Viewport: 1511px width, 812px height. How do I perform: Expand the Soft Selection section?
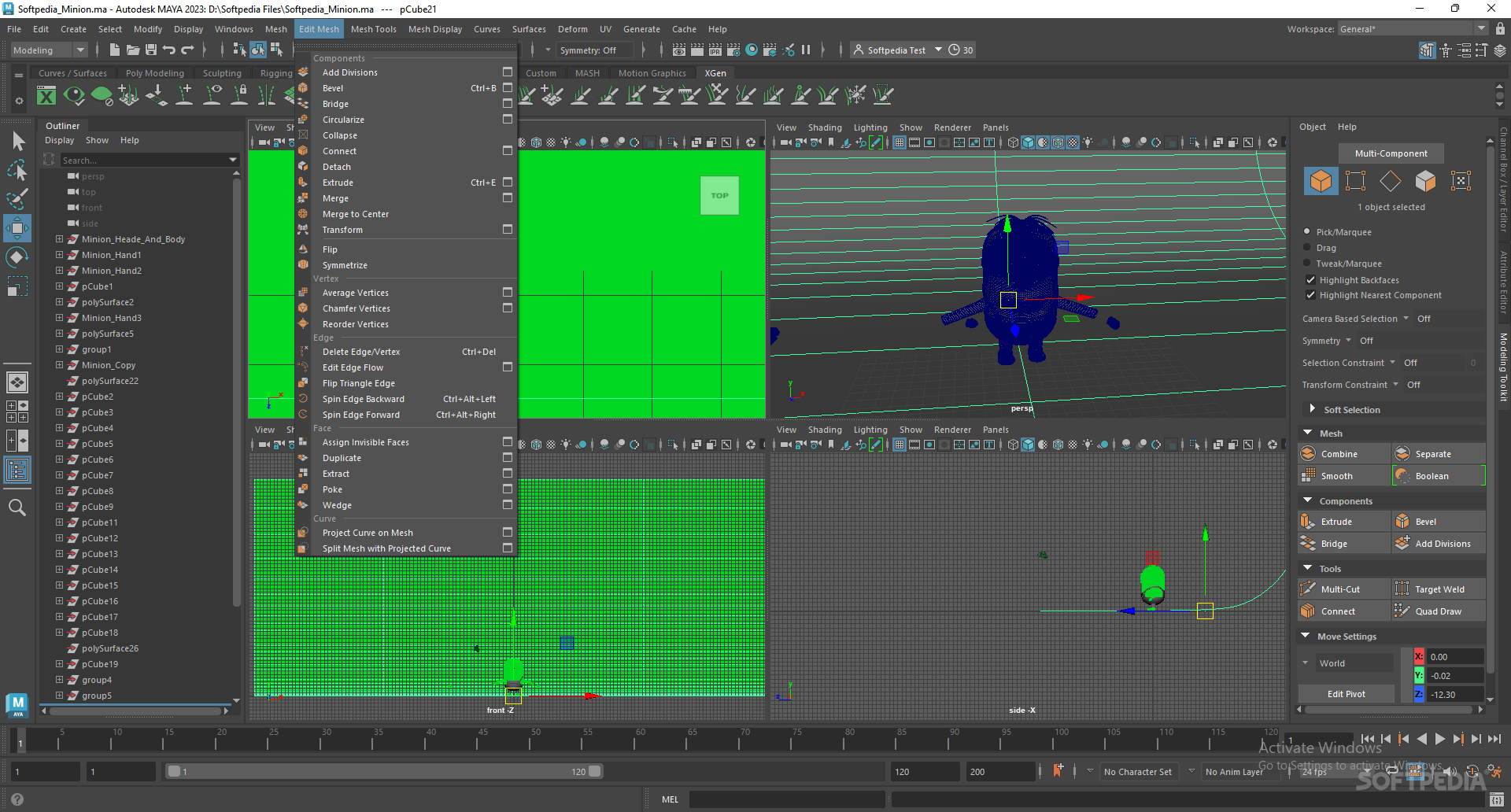[x=1312, y=409]
